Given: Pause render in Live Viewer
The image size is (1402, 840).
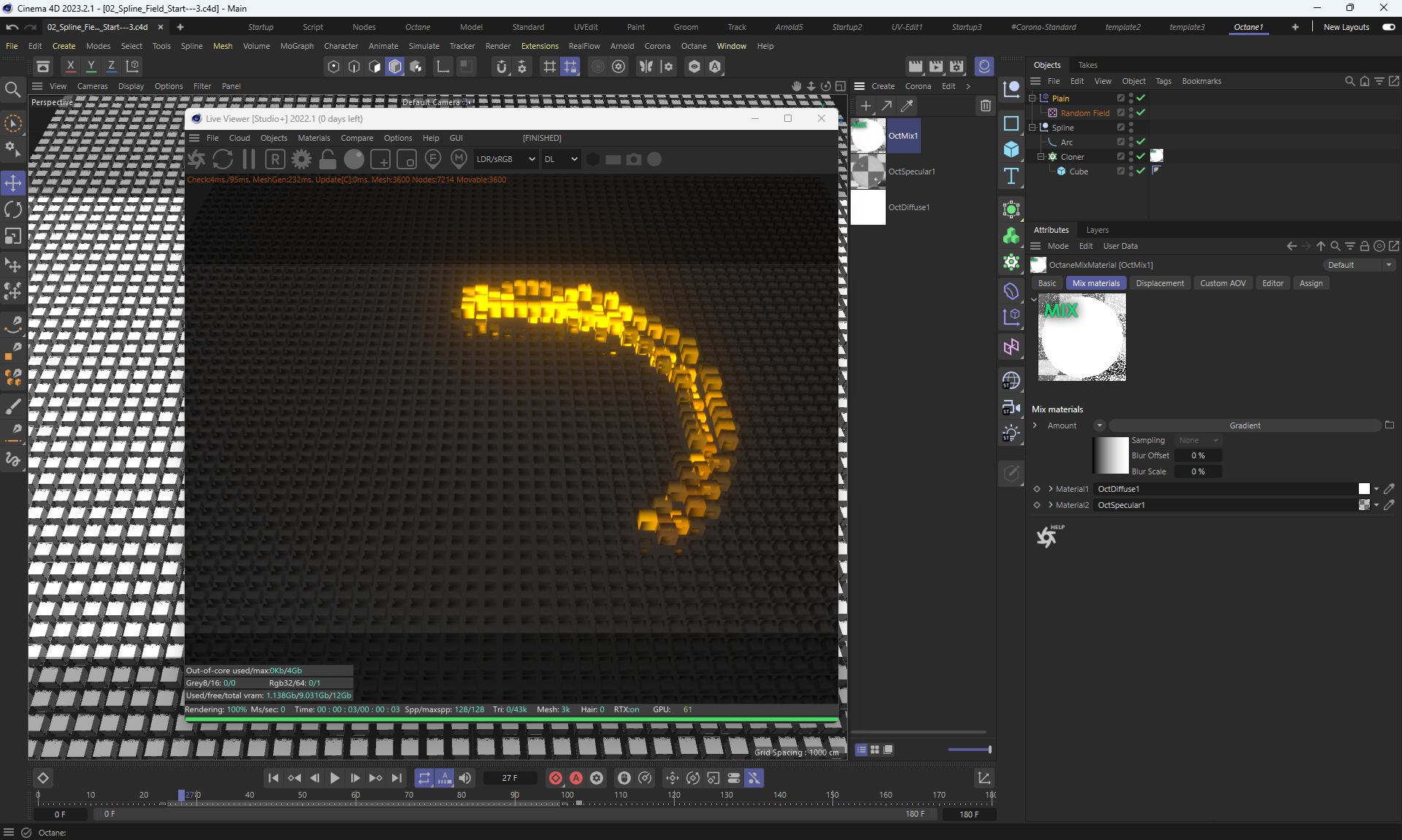Looking at the screenshot, I should [248, 159].
